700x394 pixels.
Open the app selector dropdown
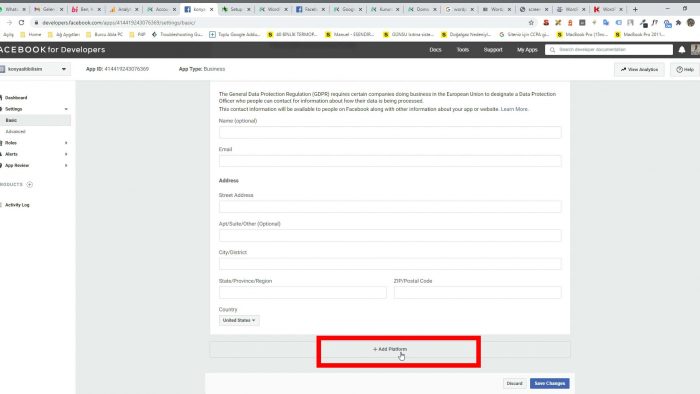click(35, 69)
